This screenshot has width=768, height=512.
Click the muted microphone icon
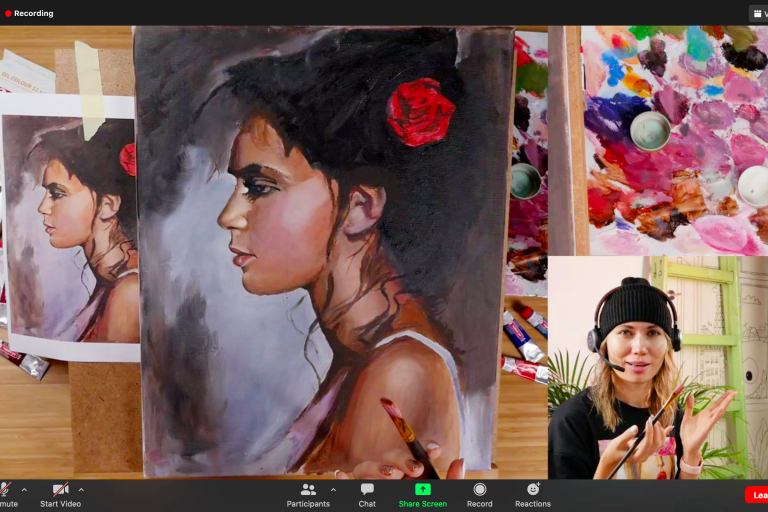4,489
